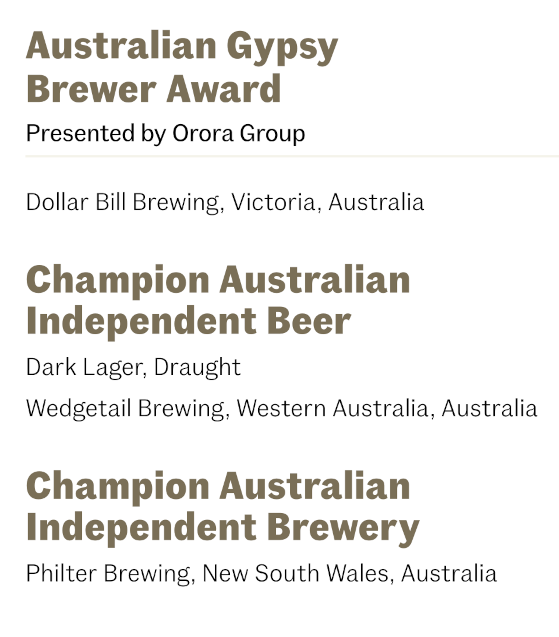Click the word Beer in the second heading
The width and height of the screenshot is (559, 637).
point(309,321)
